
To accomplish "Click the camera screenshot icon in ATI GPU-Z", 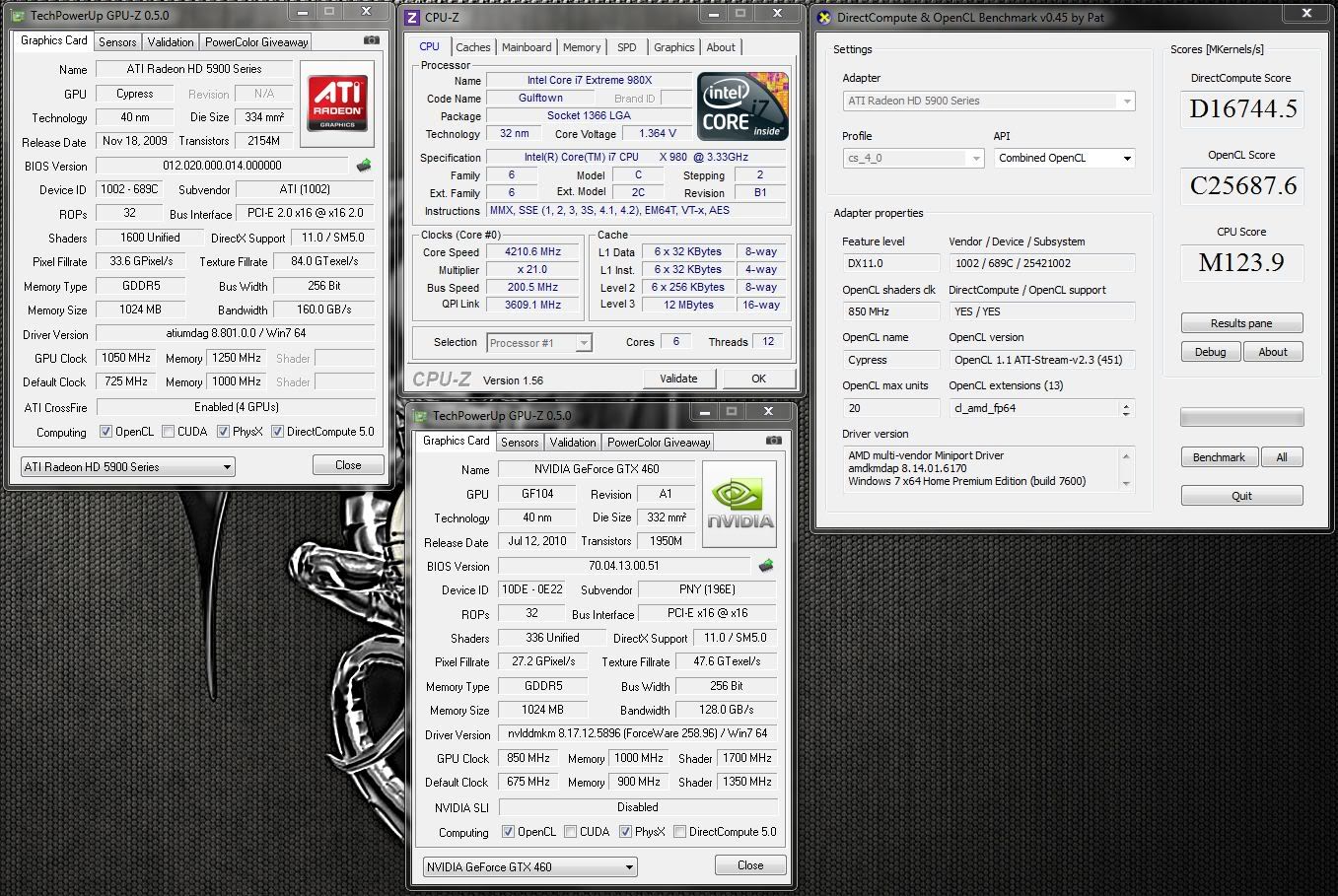I will tap(371, 40).
